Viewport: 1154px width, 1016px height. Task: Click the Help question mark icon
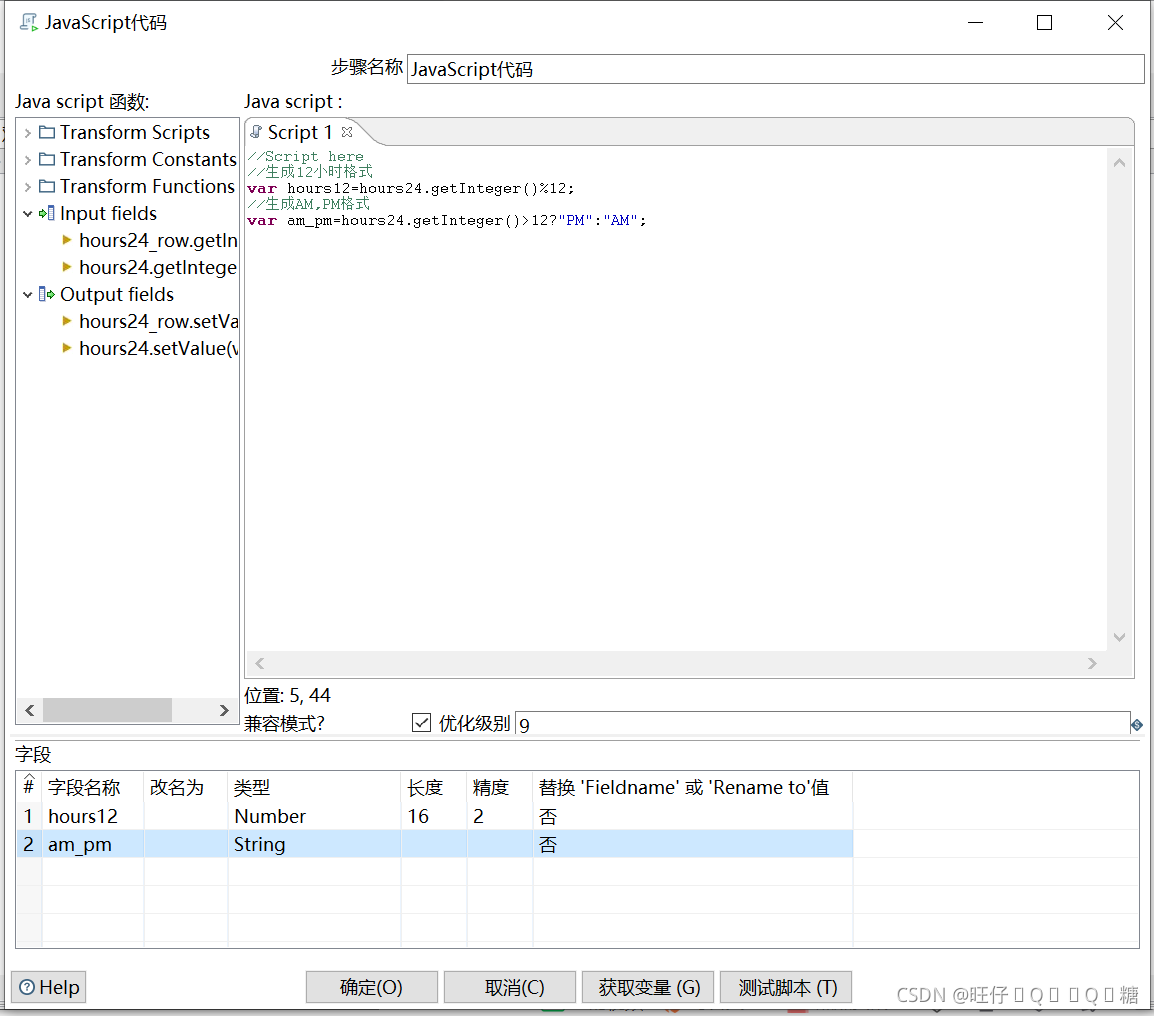tap(27, 987)
